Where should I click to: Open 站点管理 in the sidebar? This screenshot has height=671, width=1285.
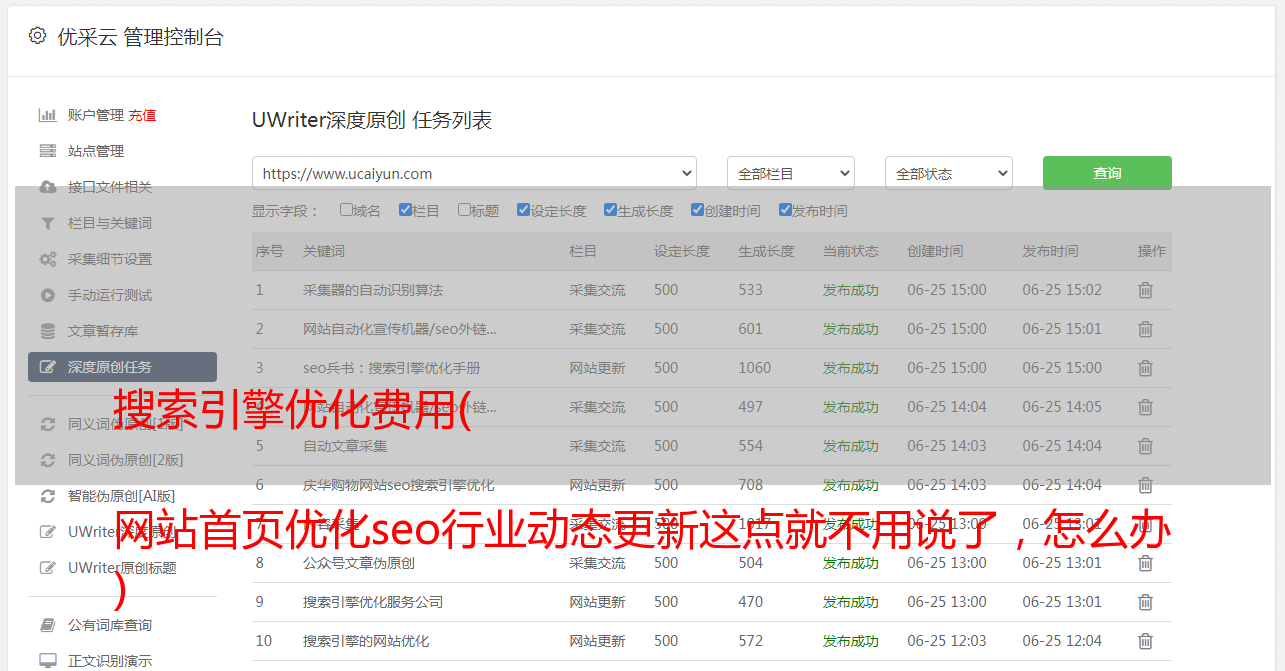[96, 151]
